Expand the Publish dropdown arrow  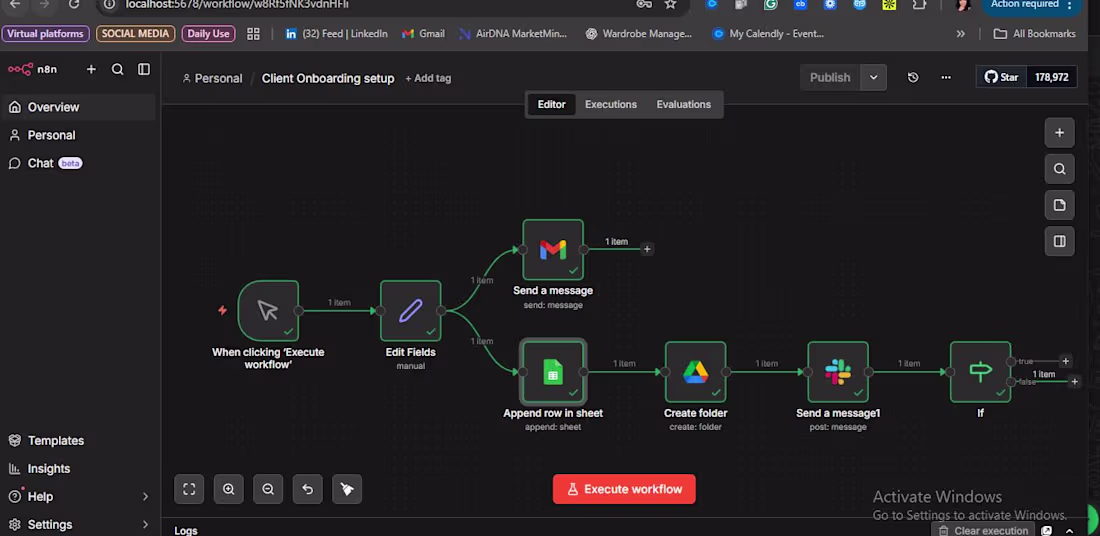pos(873,77)
